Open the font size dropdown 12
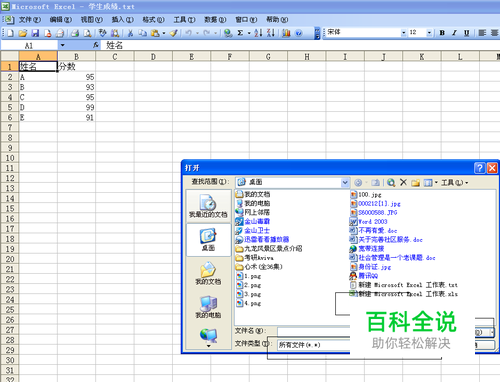The height and width of the screenshot is (382, 500). pos(429,33)
